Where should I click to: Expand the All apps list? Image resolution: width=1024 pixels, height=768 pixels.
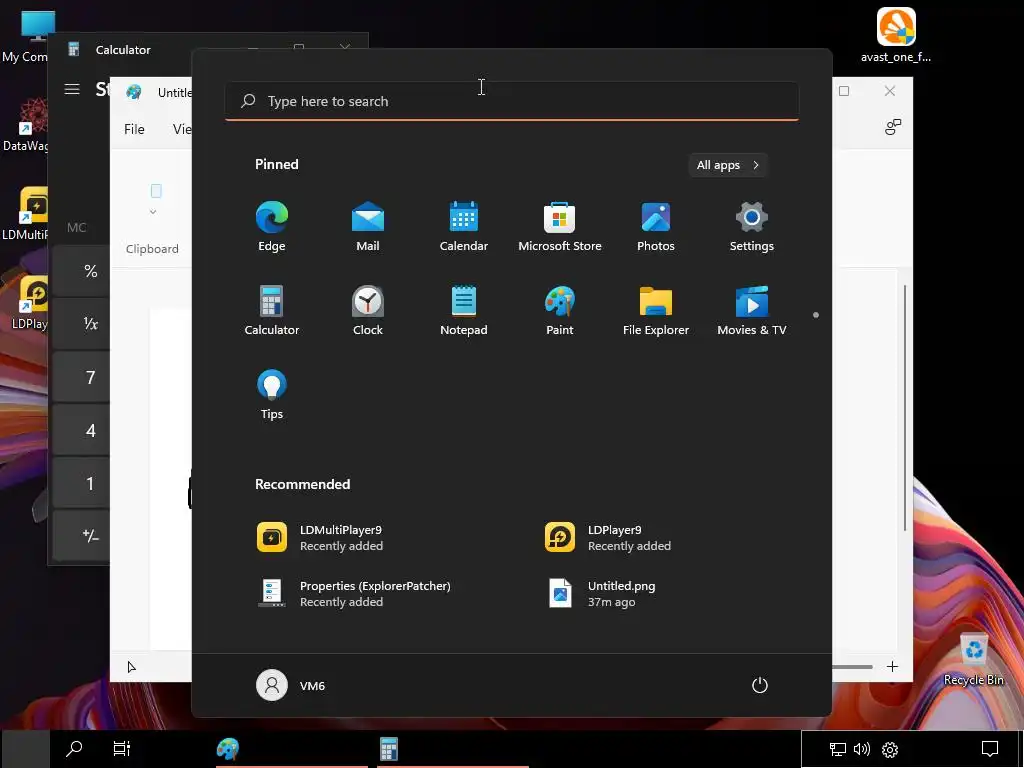pos(728,165)
